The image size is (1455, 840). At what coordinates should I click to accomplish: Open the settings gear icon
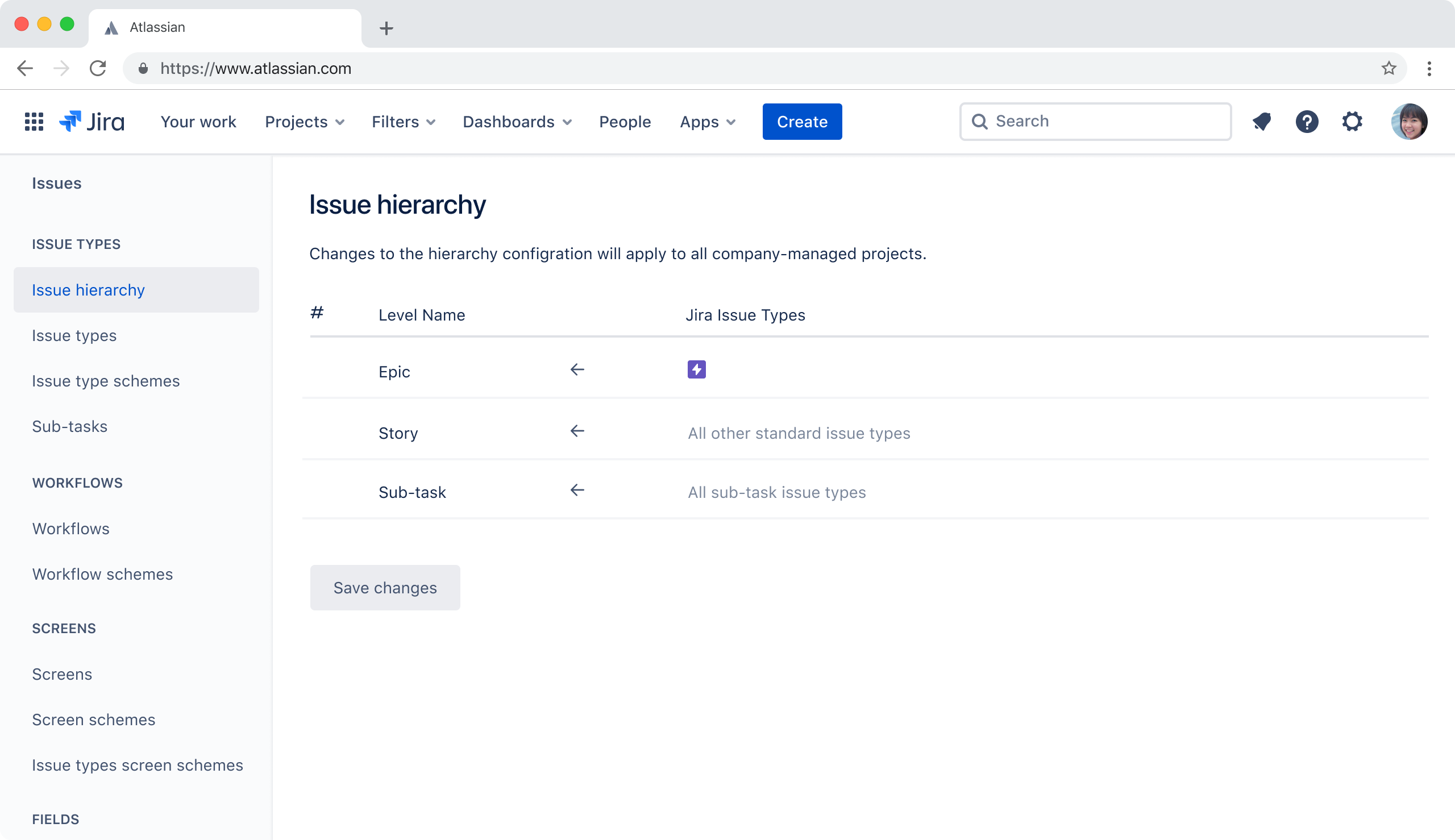[1352, 121]
